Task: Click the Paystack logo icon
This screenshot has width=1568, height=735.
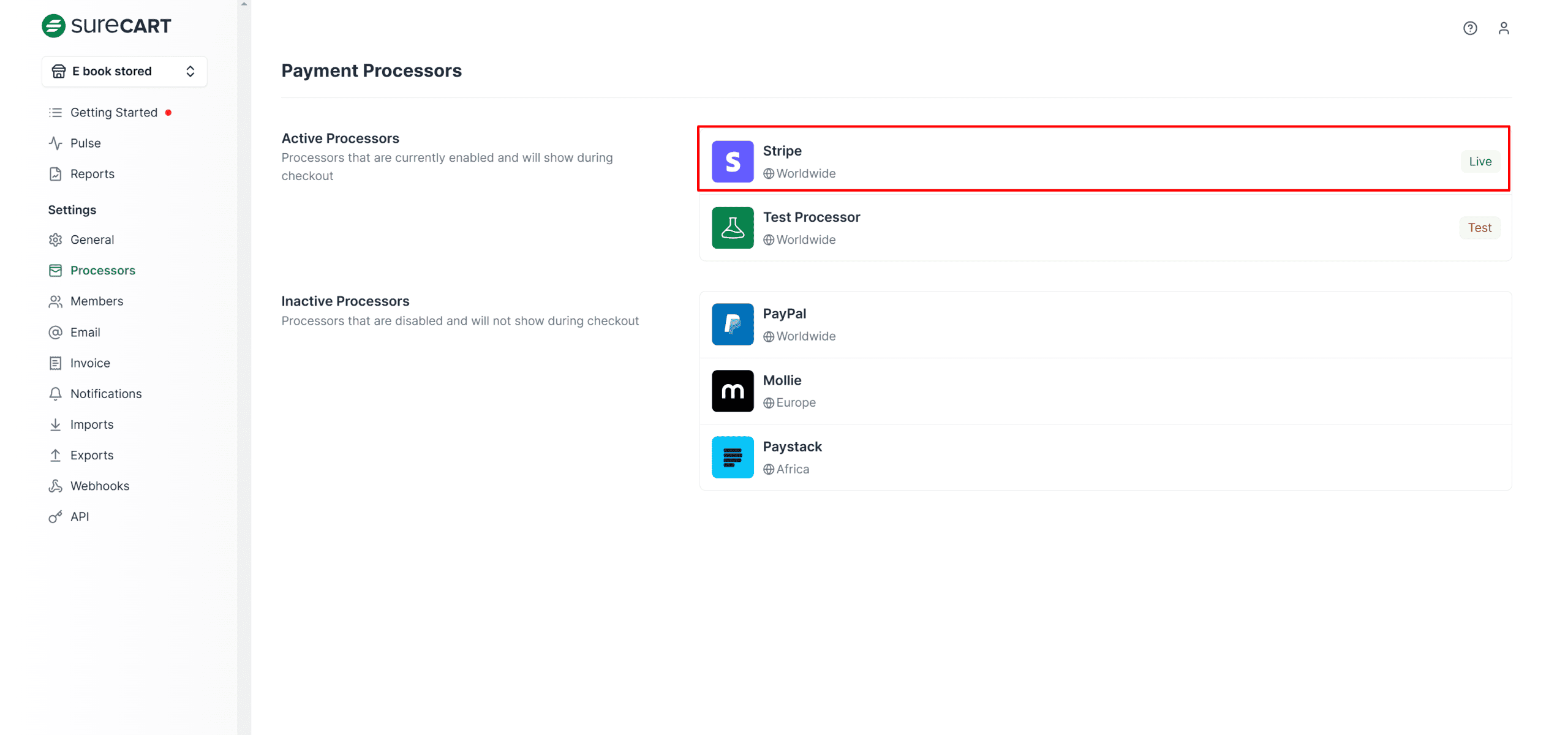Action: (x=732, y=458)
